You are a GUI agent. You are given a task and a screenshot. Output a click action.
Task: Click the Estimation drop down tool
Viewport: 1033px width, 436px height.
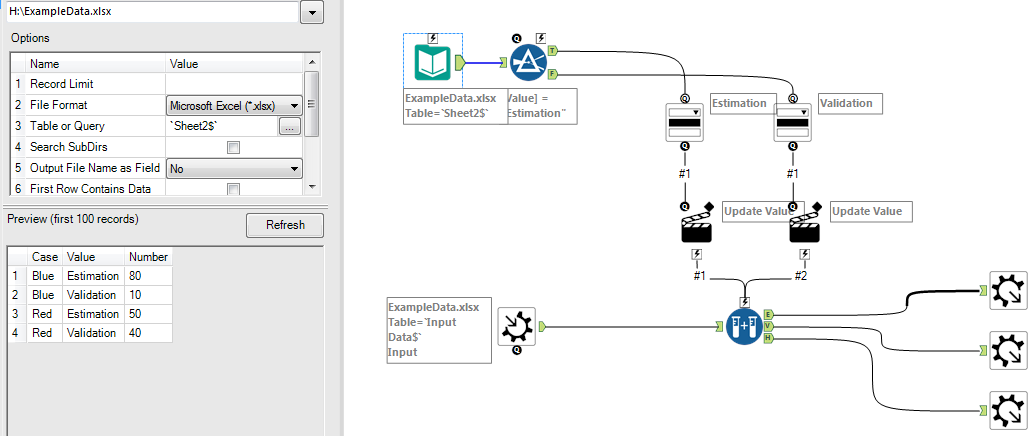click(685, 123)
